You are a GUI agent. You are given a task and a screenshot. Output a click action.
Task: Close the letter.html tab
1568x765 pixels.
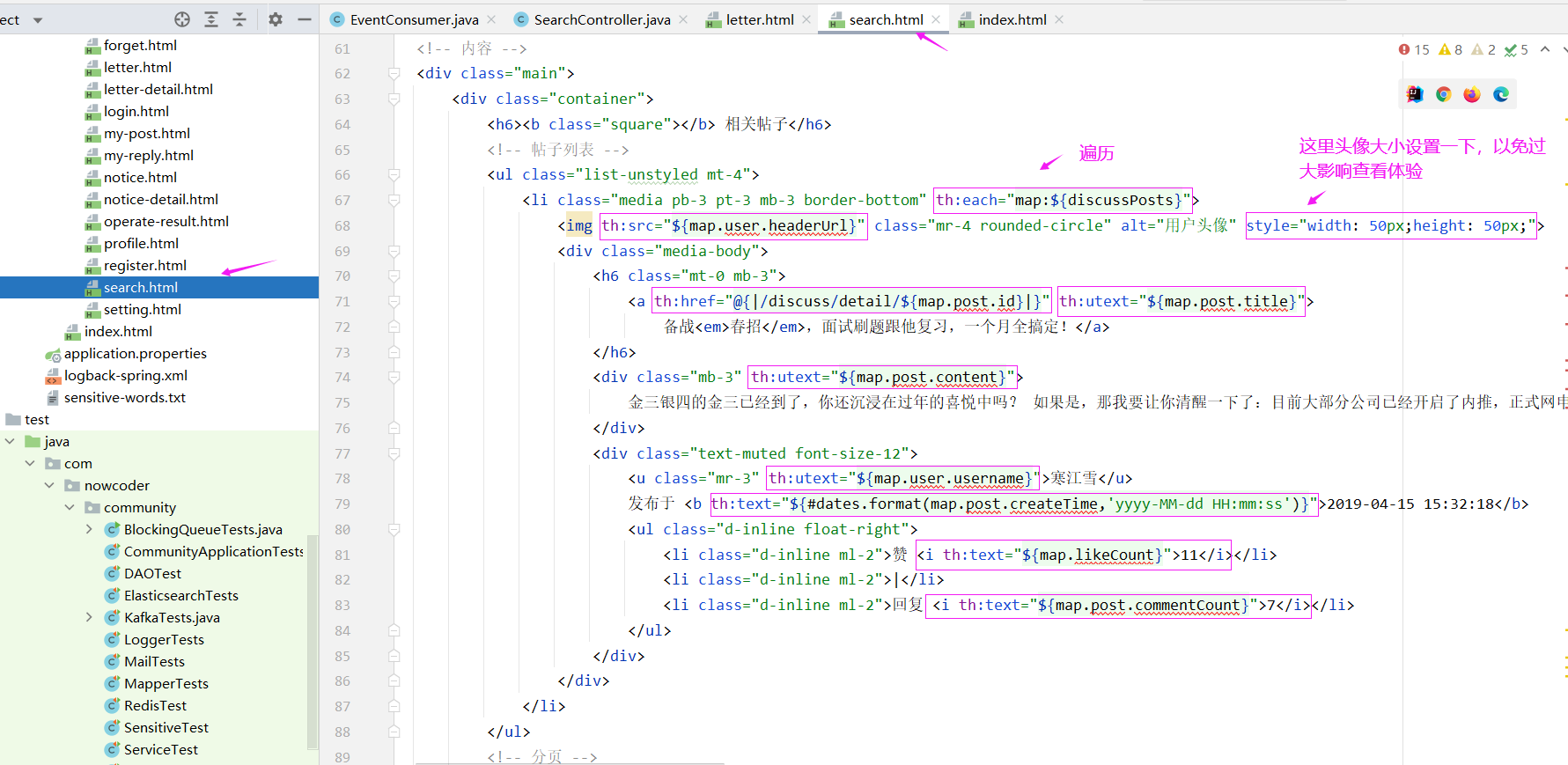coord(806,19)
